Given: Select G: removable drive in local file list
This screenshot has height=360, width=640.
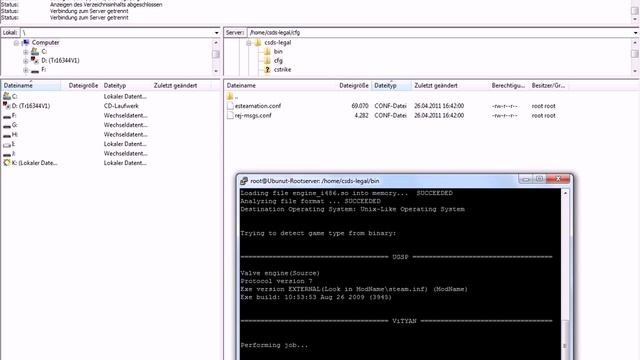Looking at the screenshot, I should [x=10, y=125].
